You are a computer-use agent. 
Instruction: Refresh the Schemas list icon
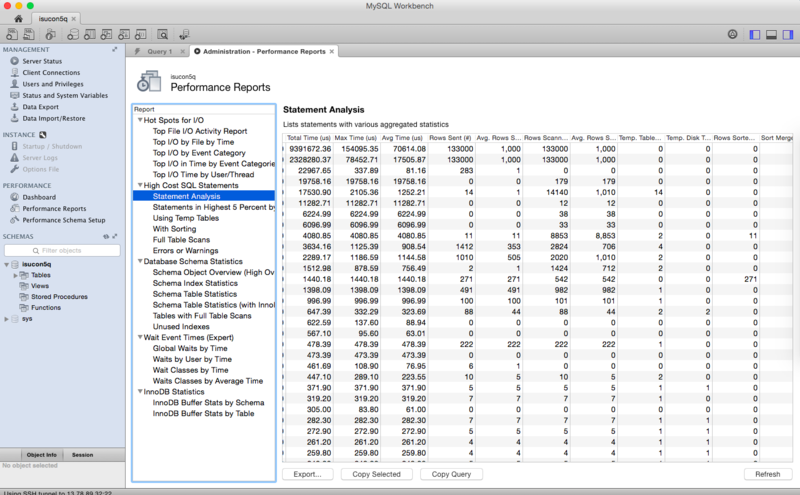click(106, 236)
